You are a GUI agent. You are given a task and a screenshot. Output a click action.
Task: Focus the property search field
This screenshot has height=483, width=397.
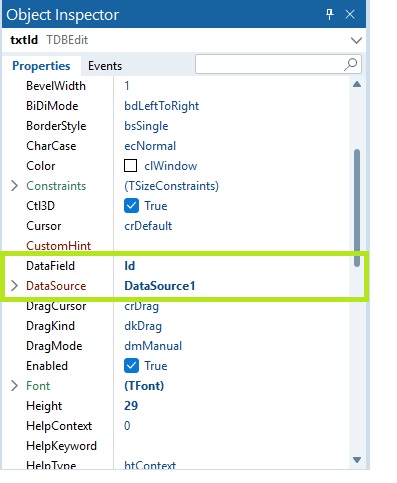[x=278, y=64]
